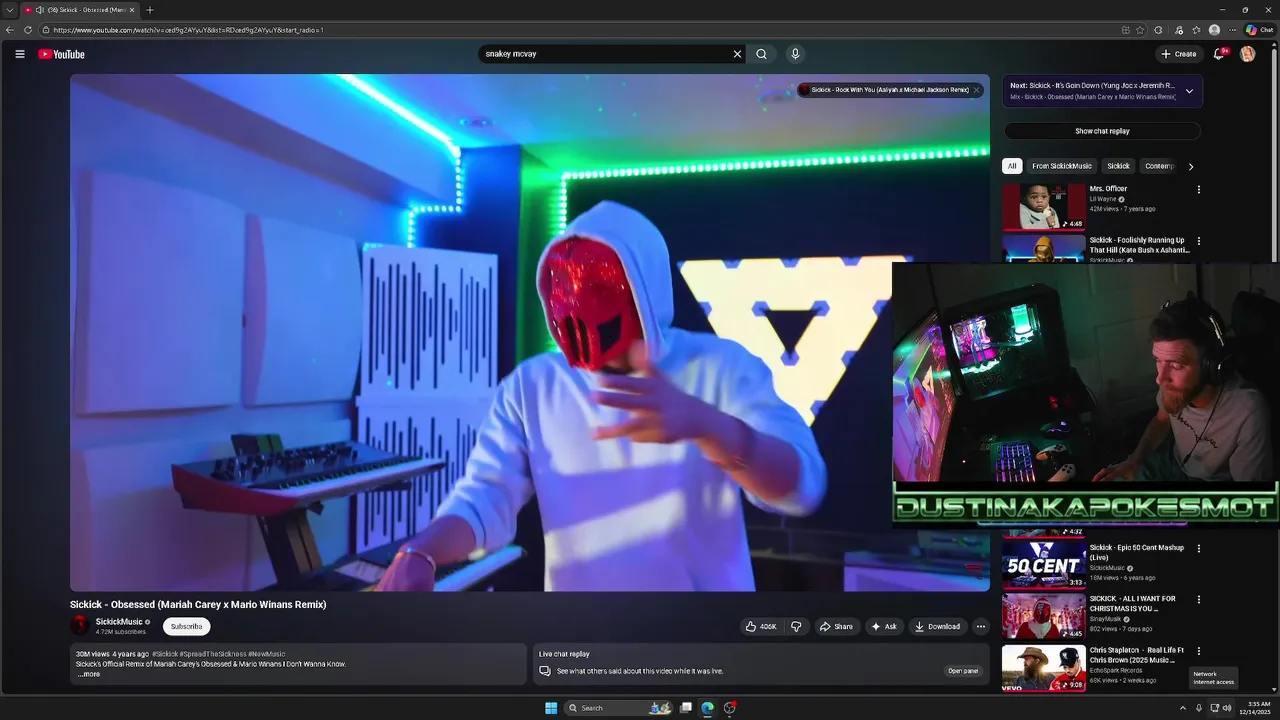Mute tab via speaker icon

pyautogui.click(x=40, y=10)
